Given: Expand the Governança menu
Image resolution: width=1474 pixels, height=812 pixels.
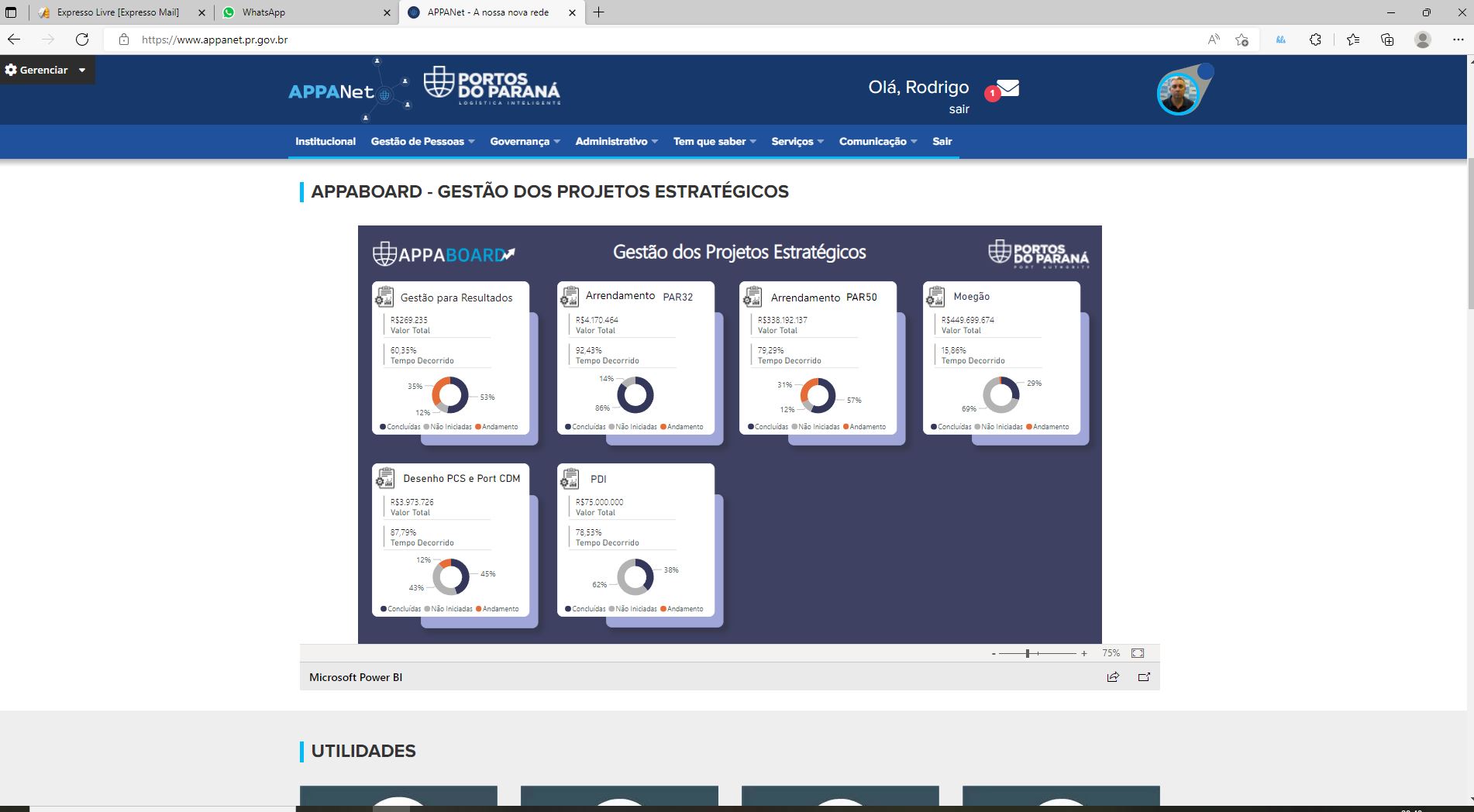Looking at the screenshot, I should point(525,141).
